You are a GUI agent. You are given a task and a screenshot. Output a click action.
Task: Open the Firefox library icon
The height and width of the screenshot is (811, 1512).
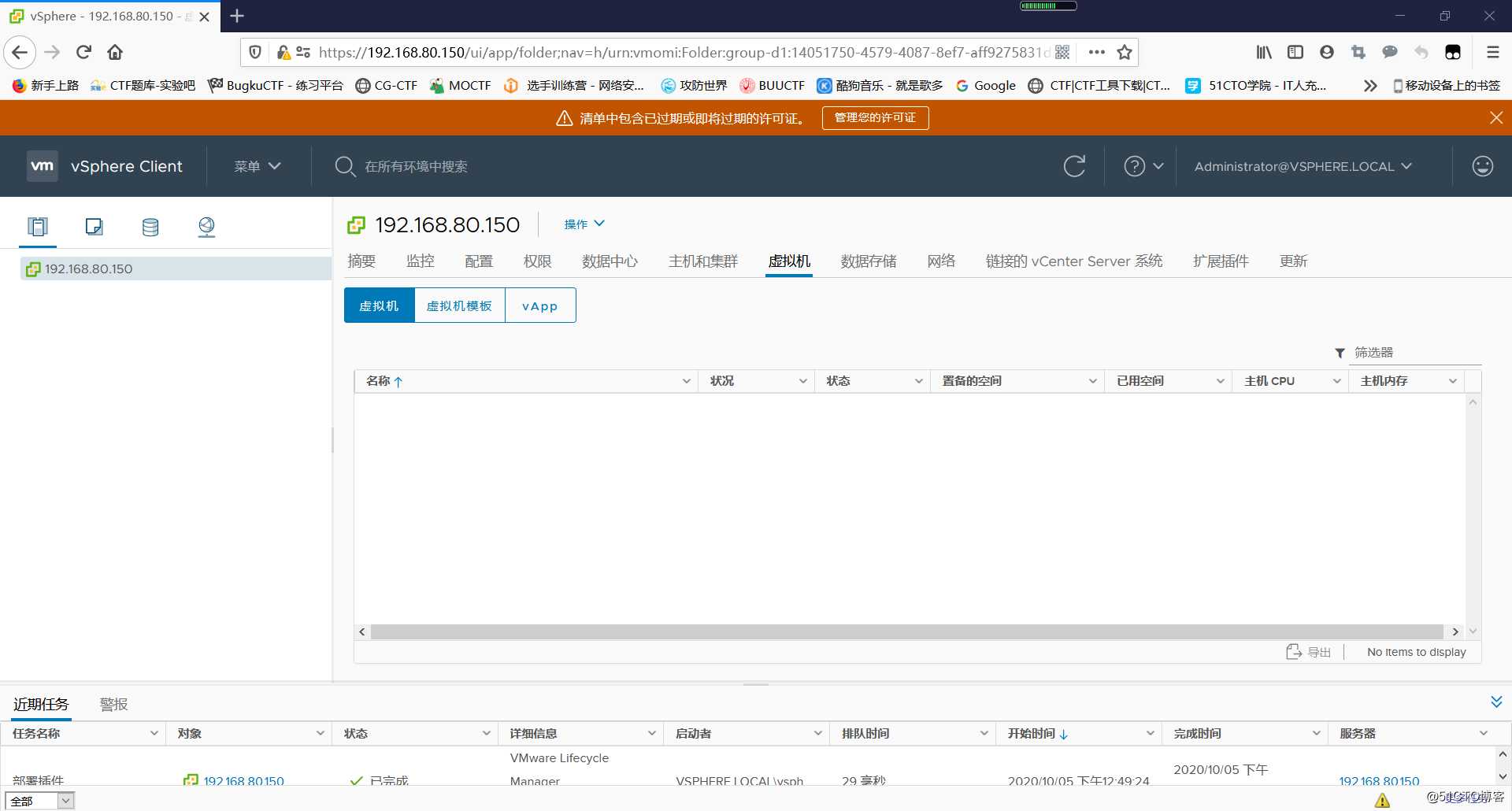pyautogui.click(x=1264, y=53)
